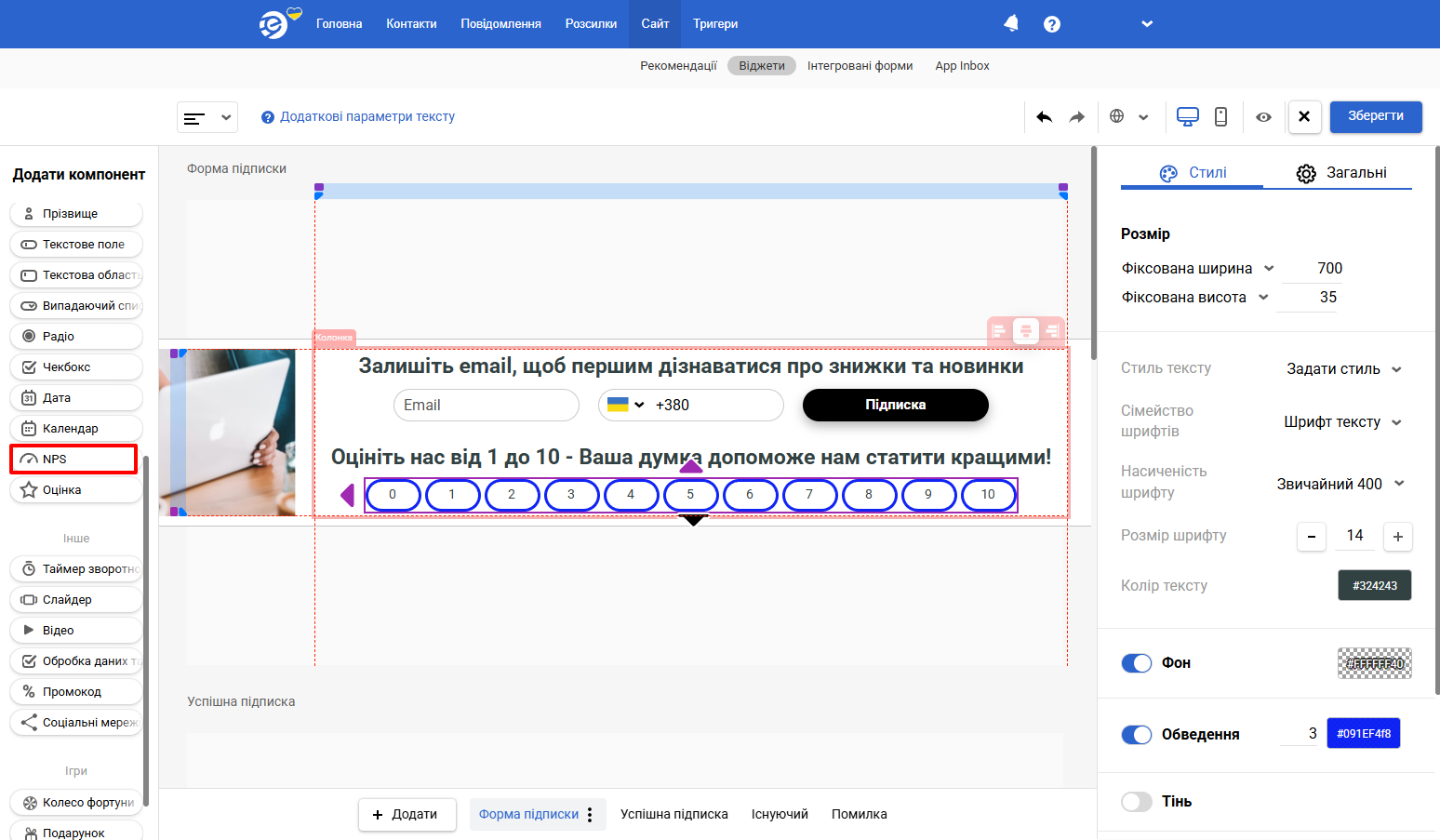Add the Текстове поле component
Image resolution: width=1440 pixels, height=840 pixels.
[x=76, y=244]
